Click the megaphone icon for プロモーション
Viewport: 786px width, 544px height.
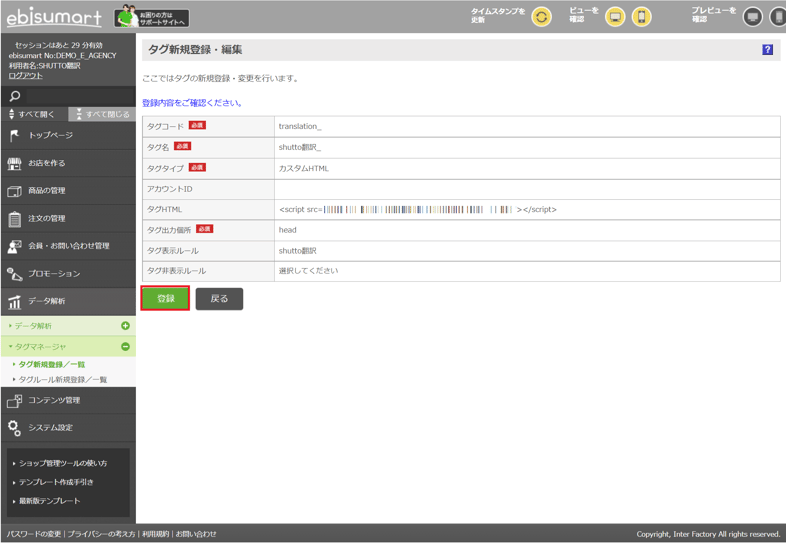point(15,274)
